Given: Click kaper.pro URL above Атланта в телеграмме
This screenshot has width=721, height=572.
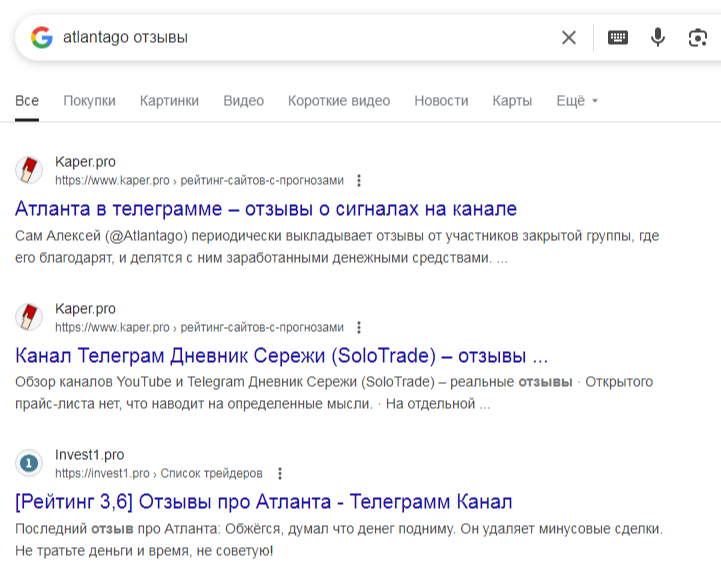Looking at the screenshot, I should pos(199,180).
